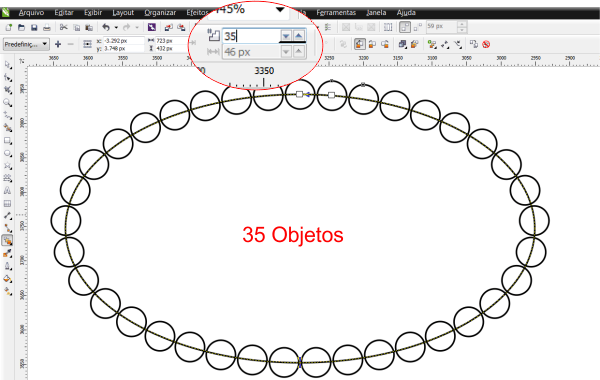Select the Freehand drawing tool
Screen dimensions: 600x380
(x=8, y=115)
